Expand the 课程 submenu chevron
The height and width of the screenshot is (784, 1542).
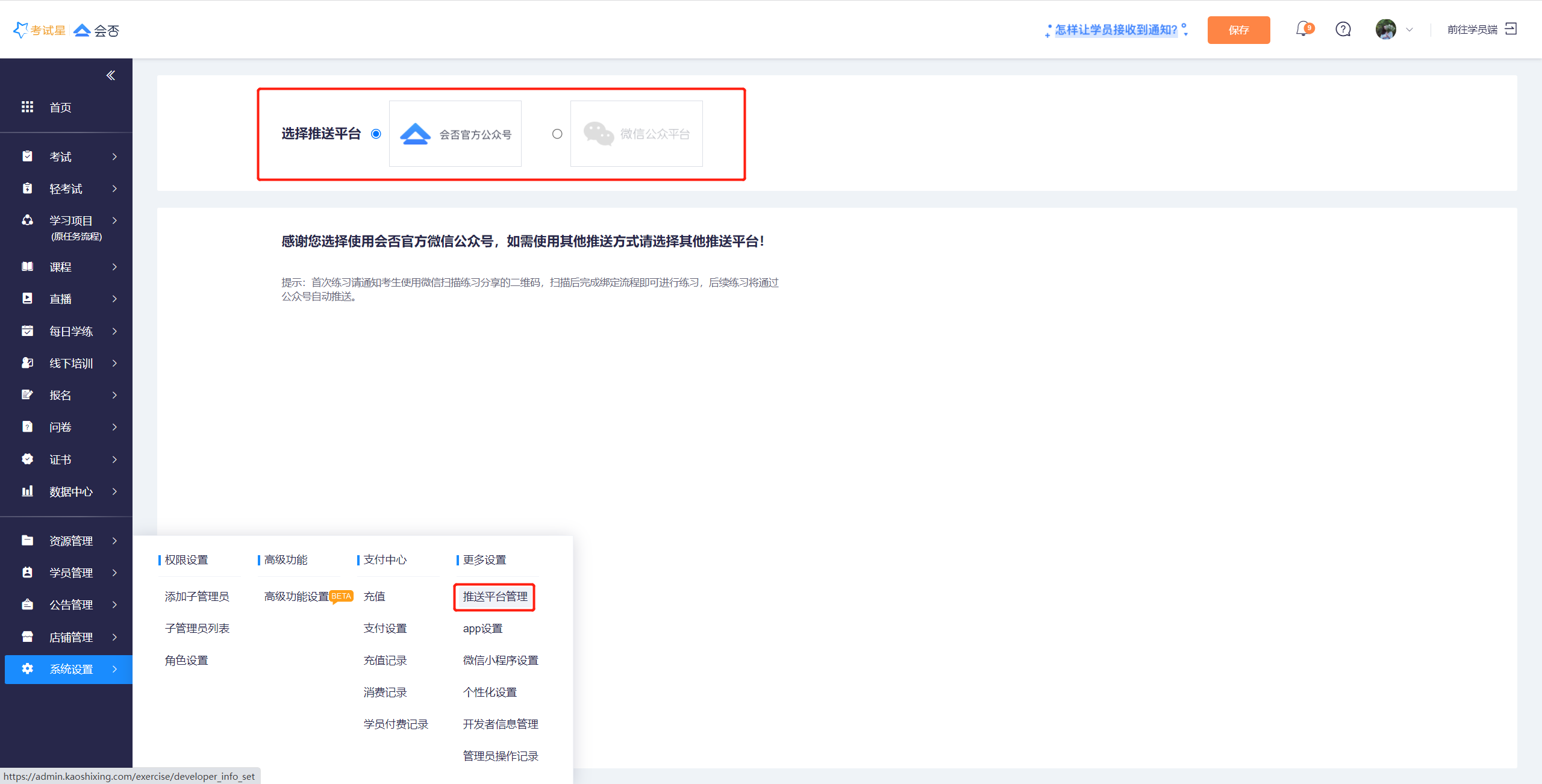coord(114,267)
